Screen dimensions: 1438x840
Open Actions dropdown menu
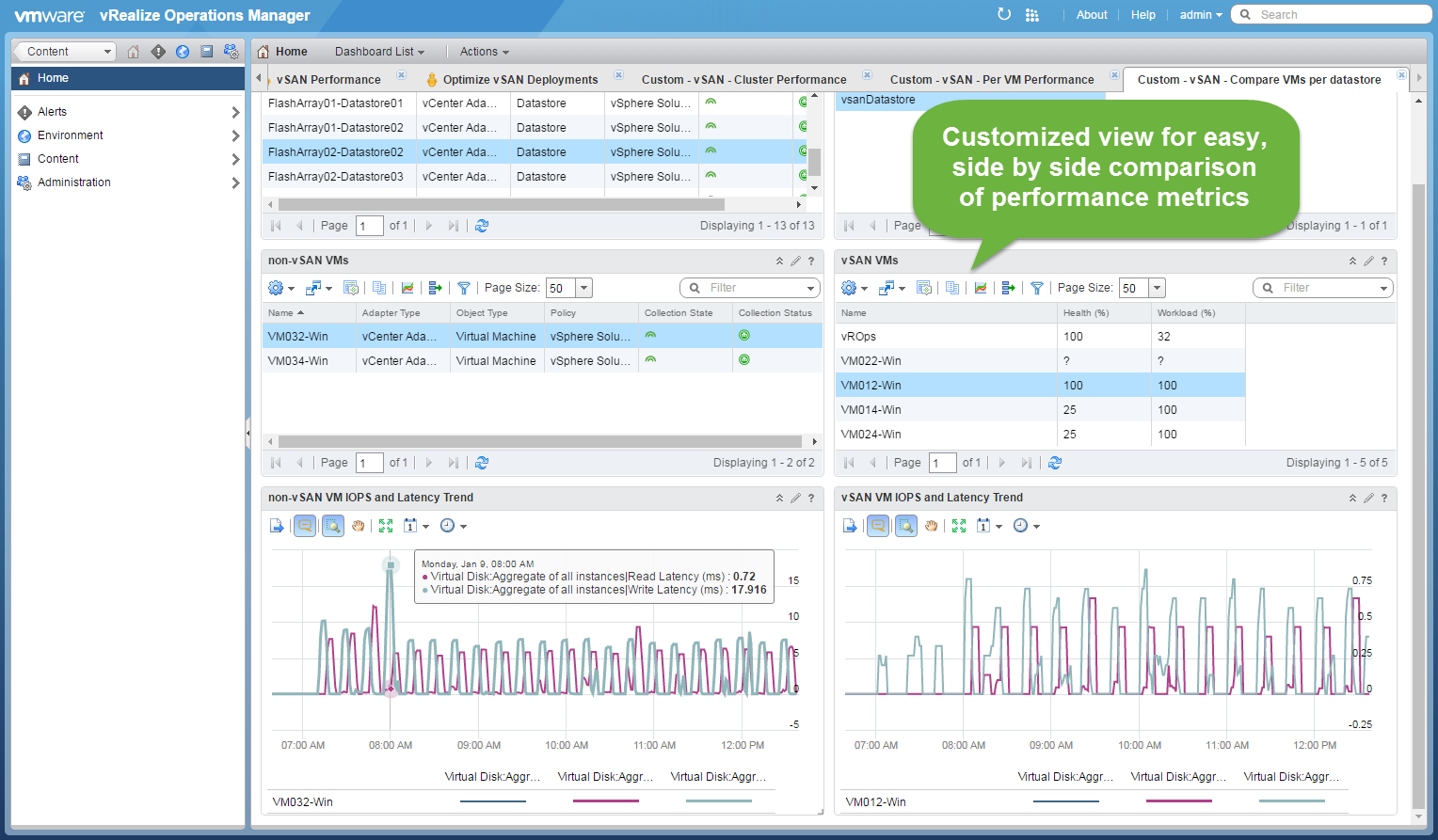click(x=484, y=52)
